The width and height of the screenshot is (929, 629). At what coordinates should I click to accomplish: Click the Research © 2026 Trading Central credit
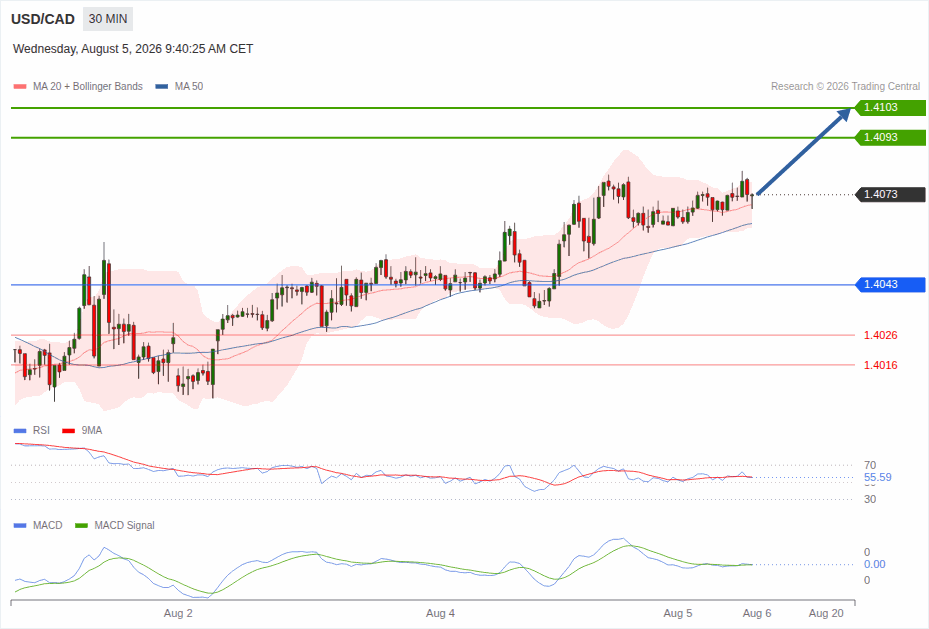(x=845, y=86)
